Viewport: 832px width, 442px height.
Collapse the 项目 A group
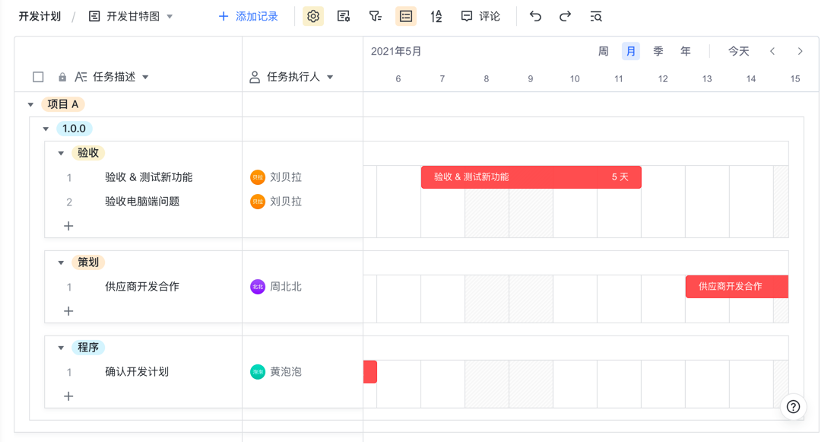31,104
